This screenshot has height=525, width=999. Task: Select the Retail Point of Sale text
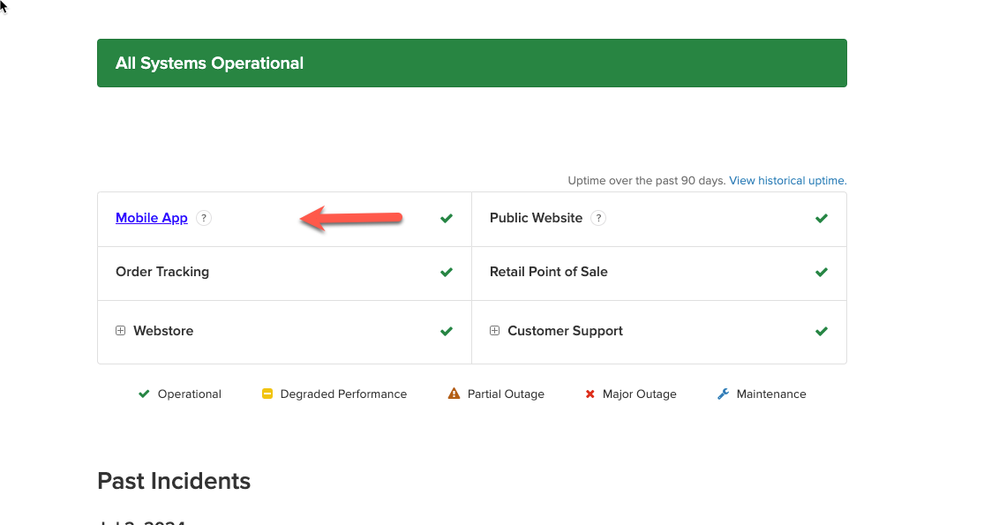click(x=549, y=271)
